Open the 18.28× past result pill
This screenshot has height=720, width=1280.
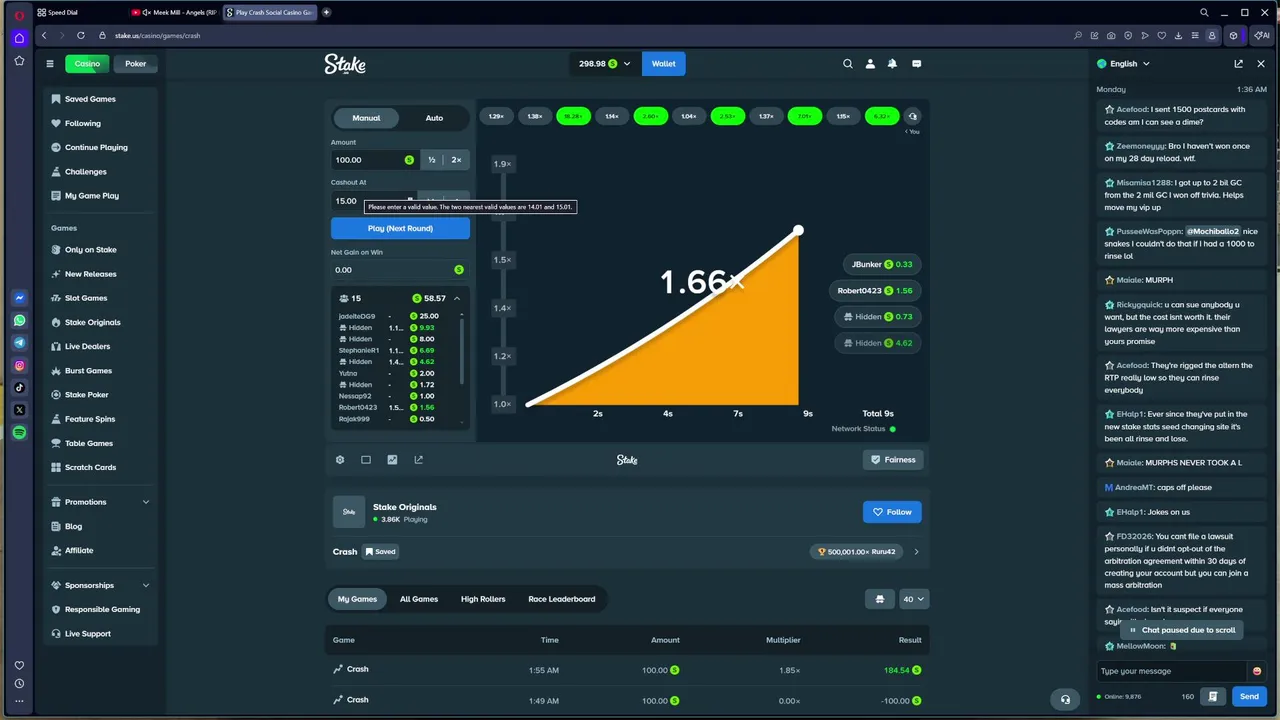[573, 116]
